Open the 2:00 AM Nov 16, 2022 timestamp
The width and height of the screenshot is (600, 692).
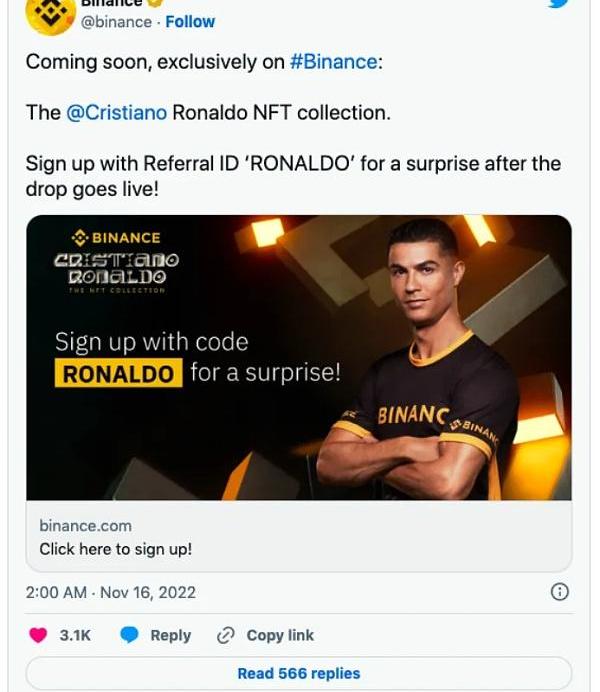click(x=110, y=592)
